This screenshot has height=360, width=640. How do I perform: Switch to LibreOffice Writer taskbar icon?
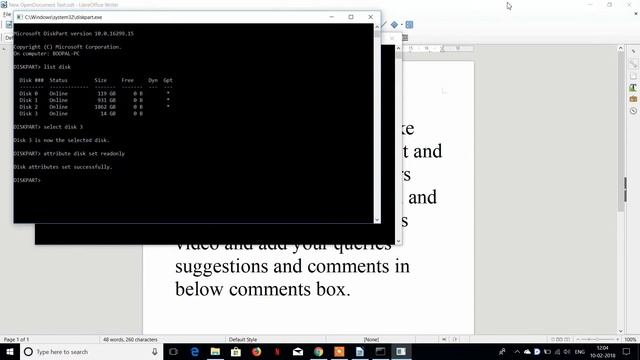[360, 351]
